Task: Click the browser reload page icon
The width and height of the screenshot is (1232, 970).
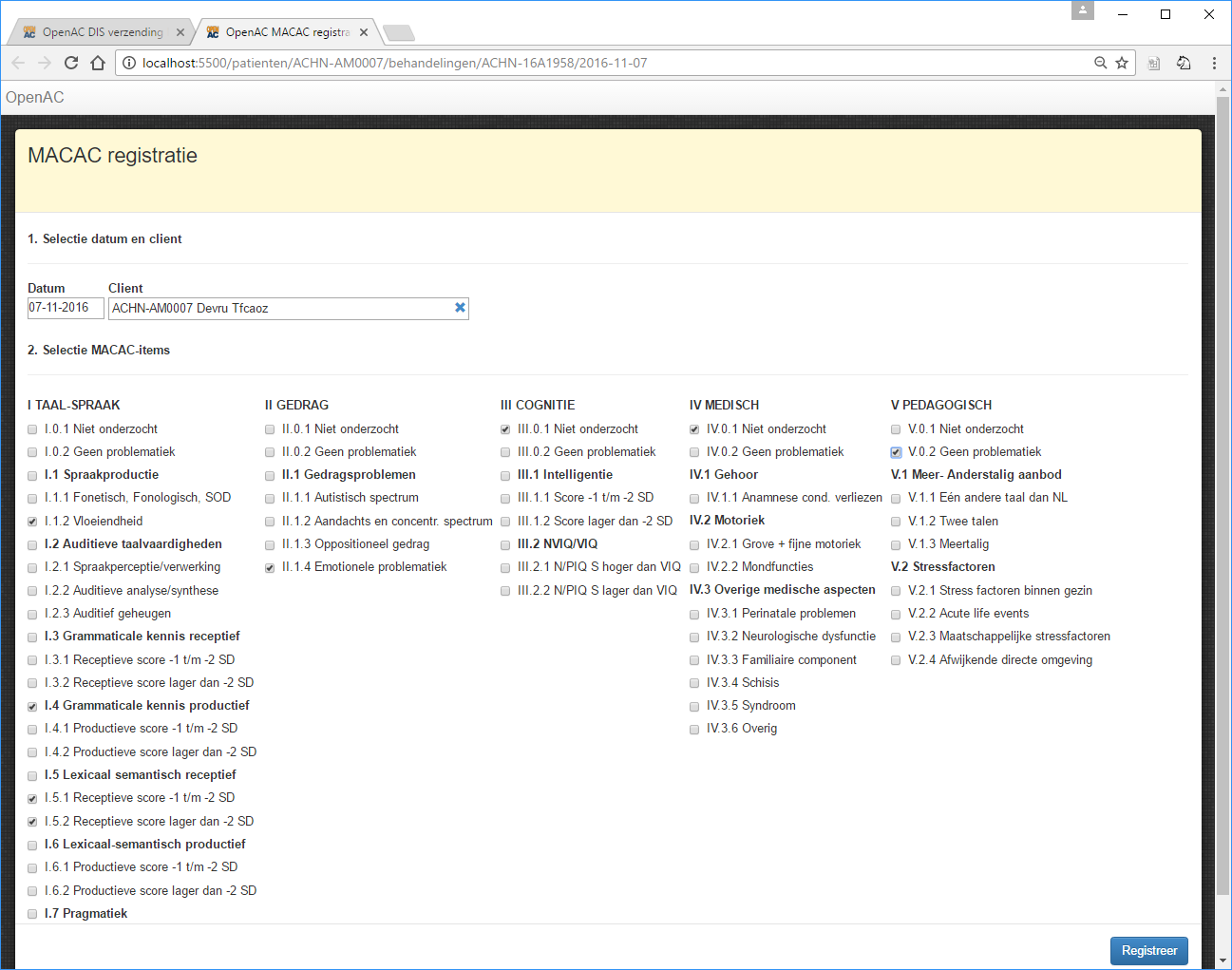Action: point(71,63)
